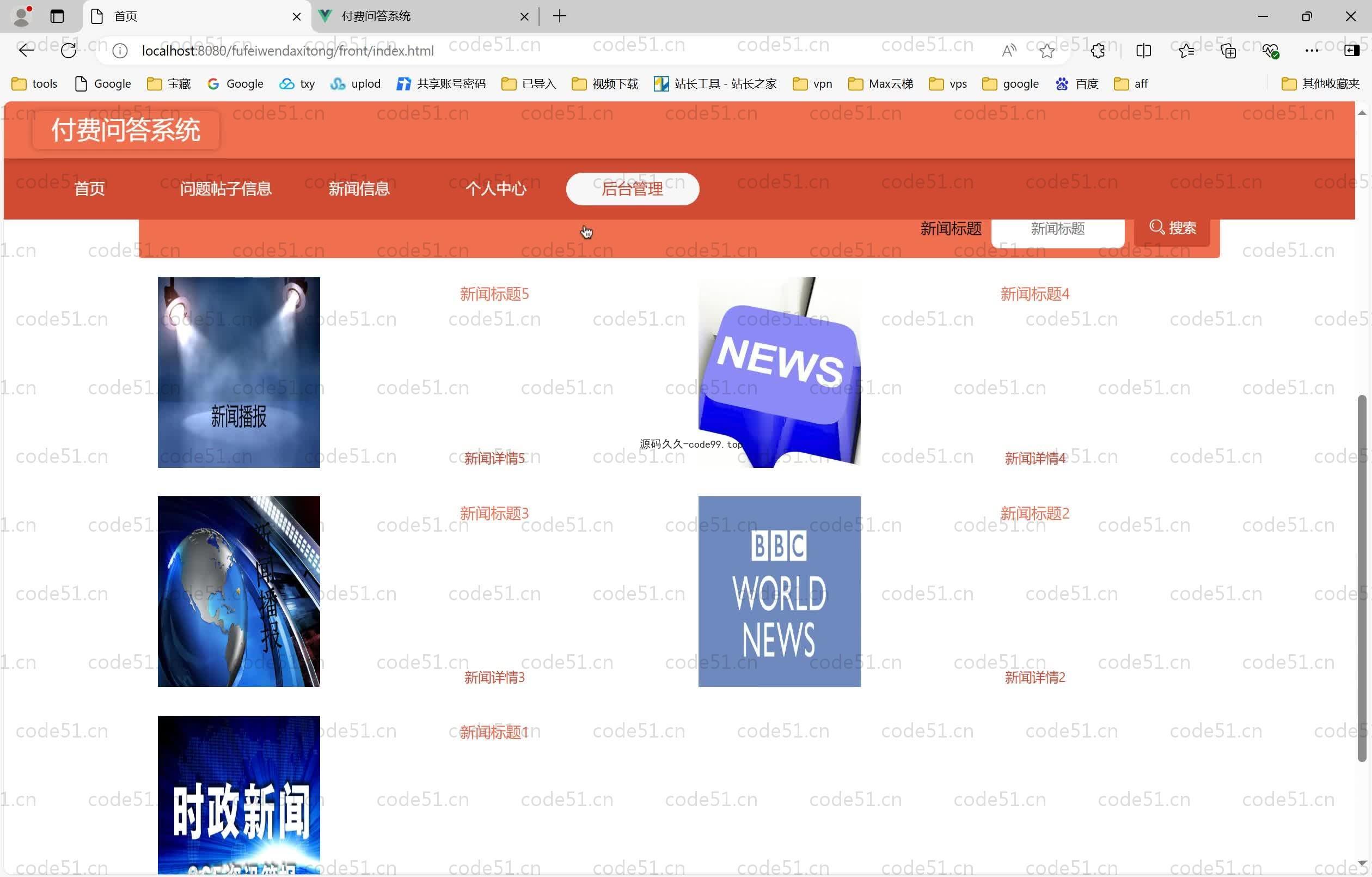Screen dimensions: 1372x877
Task: Expand the 视频下载 bookmark folder
Action: [x=604, y=84]
